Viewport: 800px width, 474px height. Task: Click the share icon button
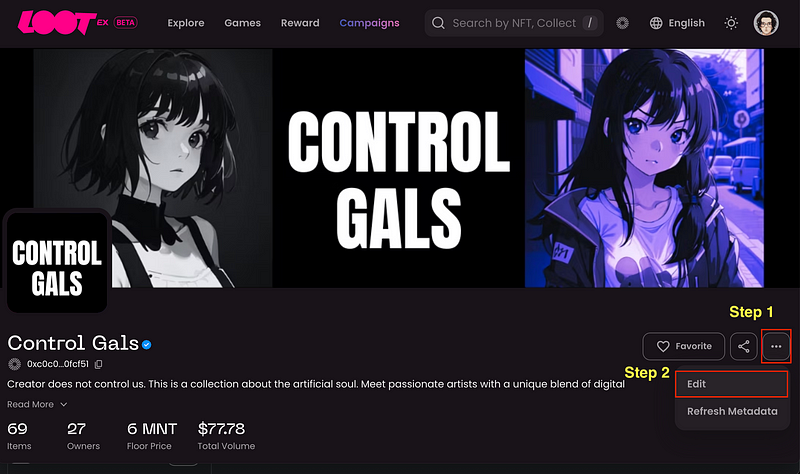tap(744, 346)
